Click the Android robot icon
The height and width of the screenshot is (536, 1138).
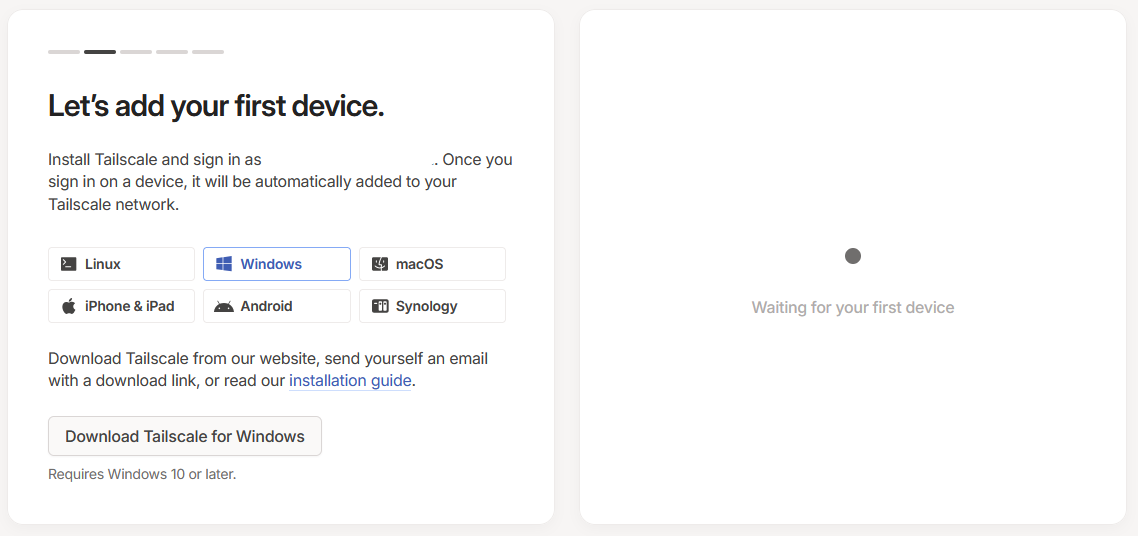224,306
